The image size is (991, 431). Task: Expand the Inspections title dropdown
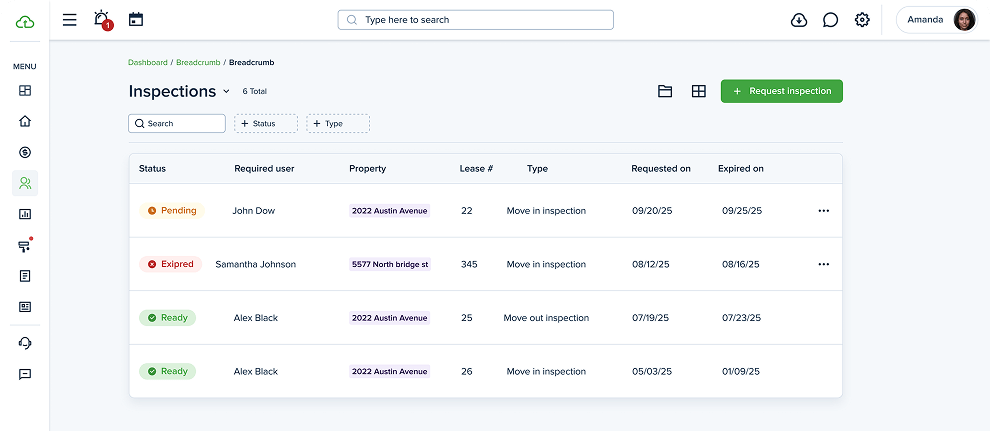(226, 91)
